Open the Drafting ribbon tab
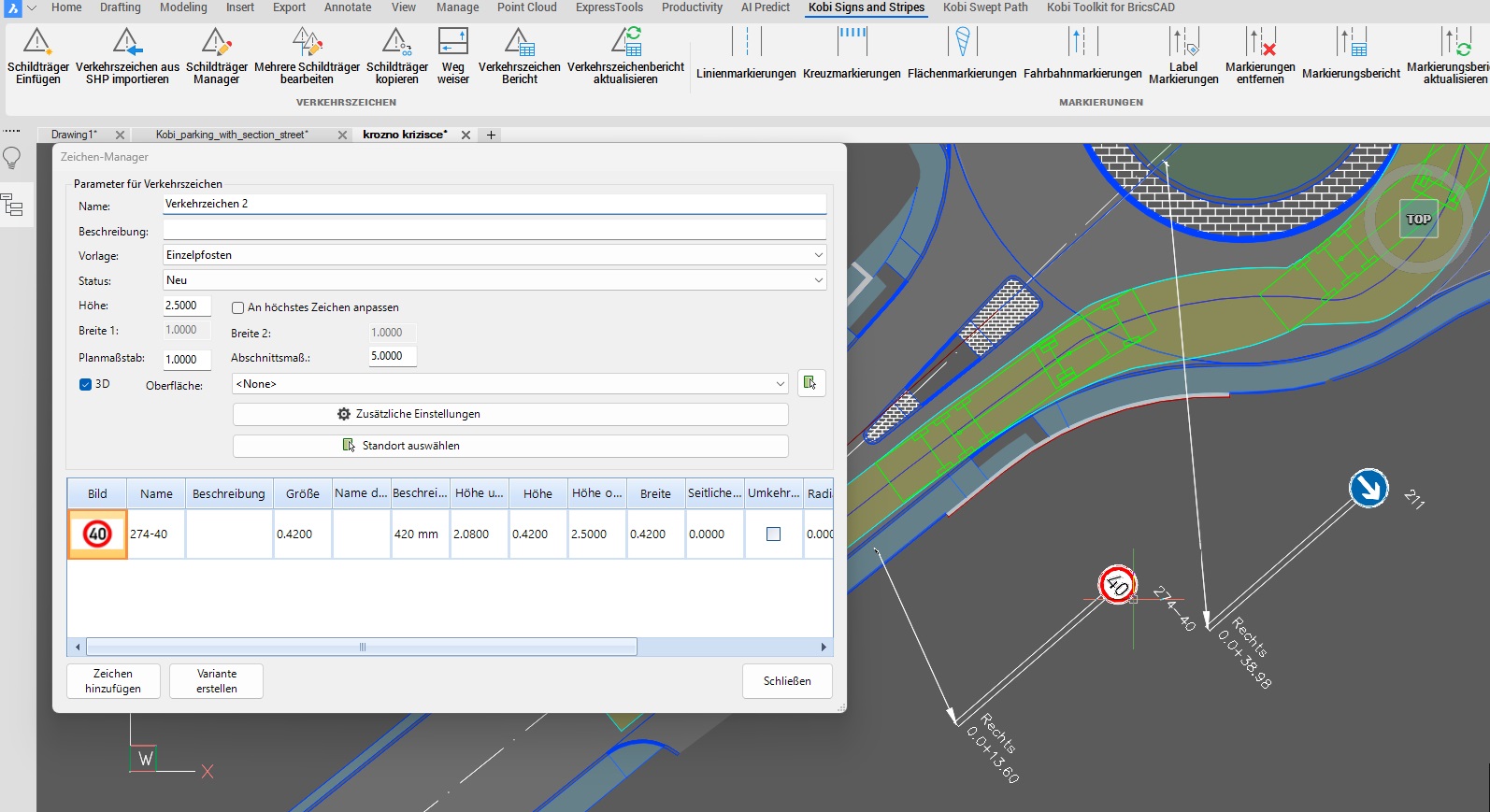Viewport: 1490px width, 812px height. [121, 7]
